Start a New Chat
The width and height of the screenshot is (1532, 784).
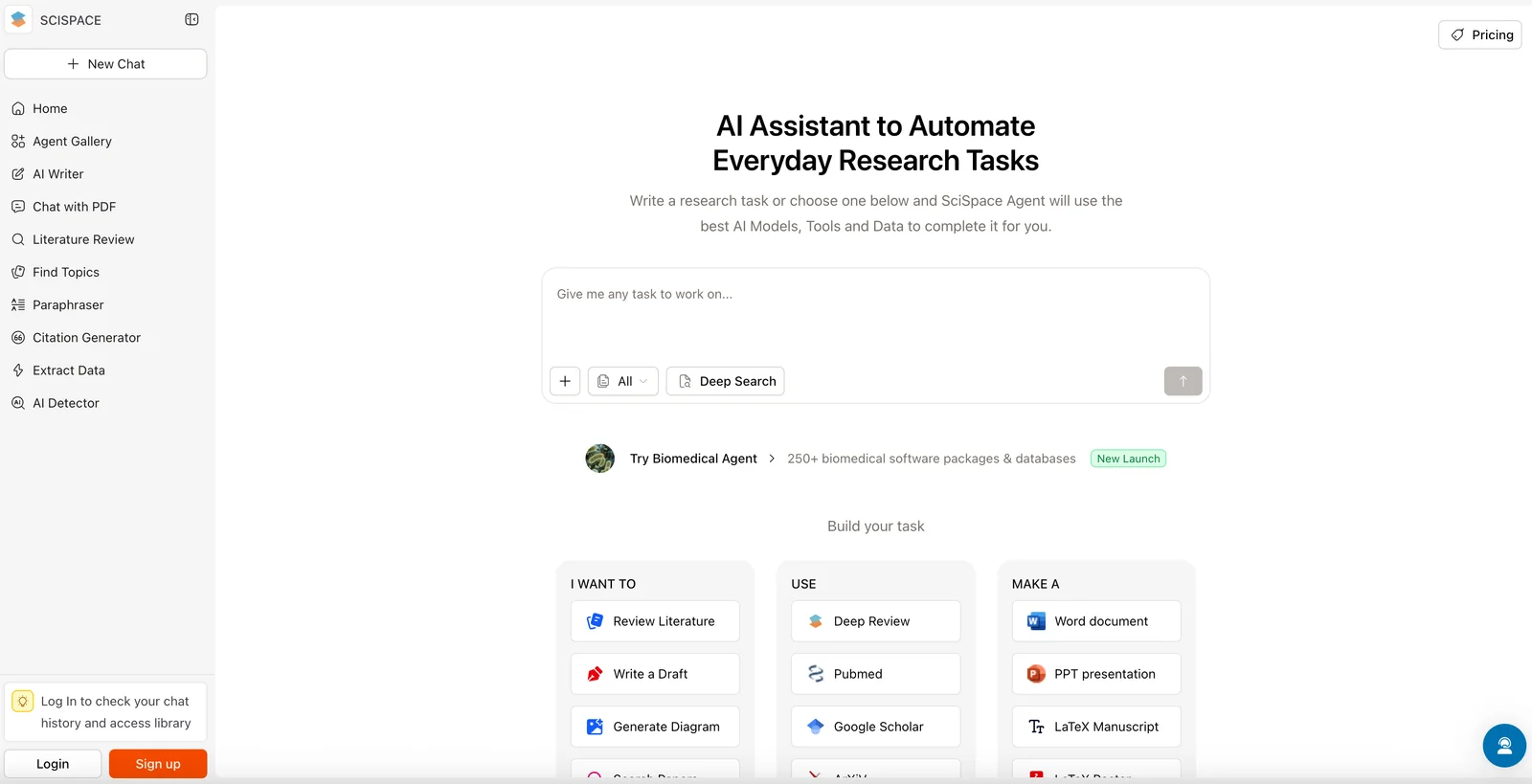(105, 64)
